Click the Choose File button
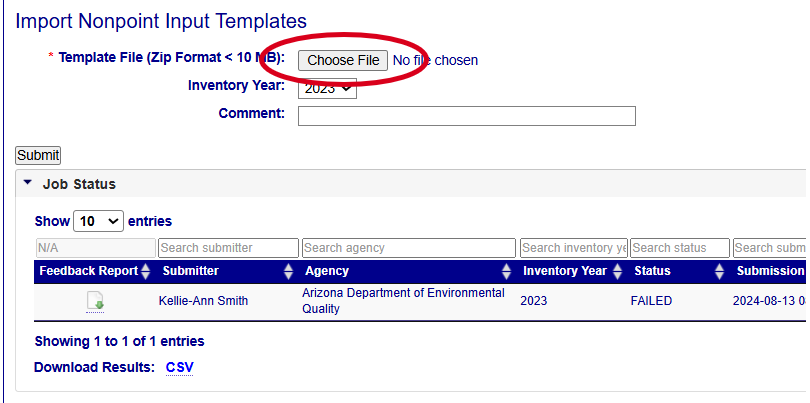The width and height of the screenshot is (810, 403). point(343,60)
